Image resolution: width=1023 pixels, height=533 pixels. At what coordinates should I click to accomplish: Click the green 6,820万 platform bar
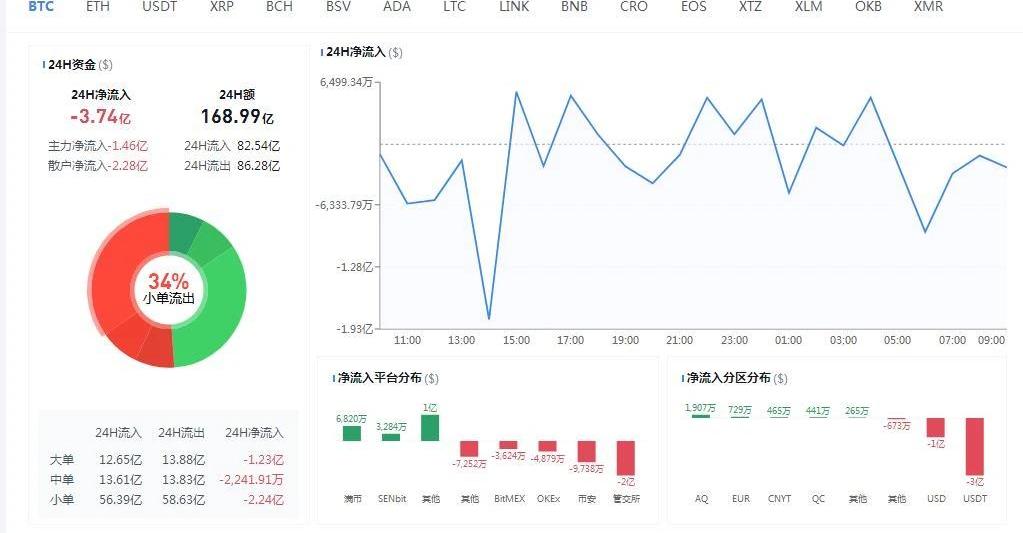click(x=352, y=433)
